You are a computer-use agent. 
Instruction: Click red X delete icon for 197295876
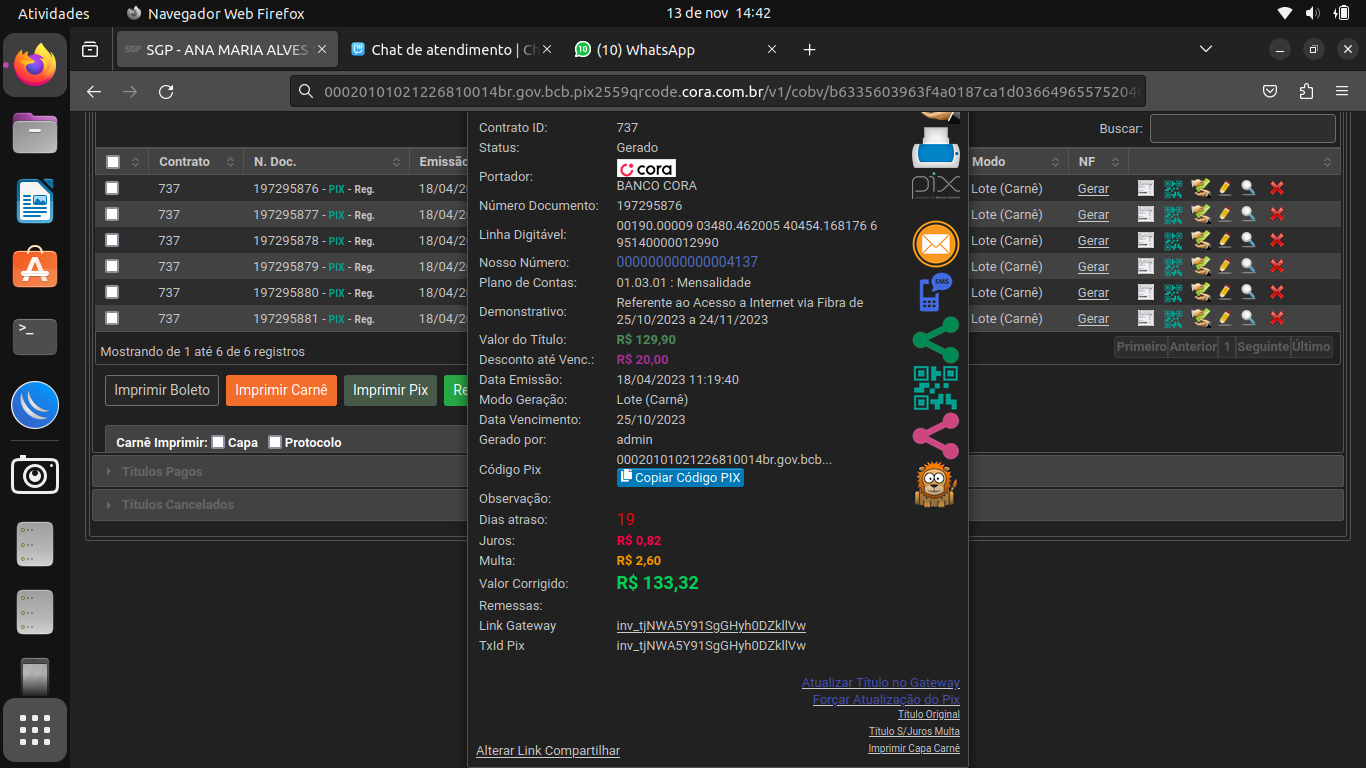1276,188
